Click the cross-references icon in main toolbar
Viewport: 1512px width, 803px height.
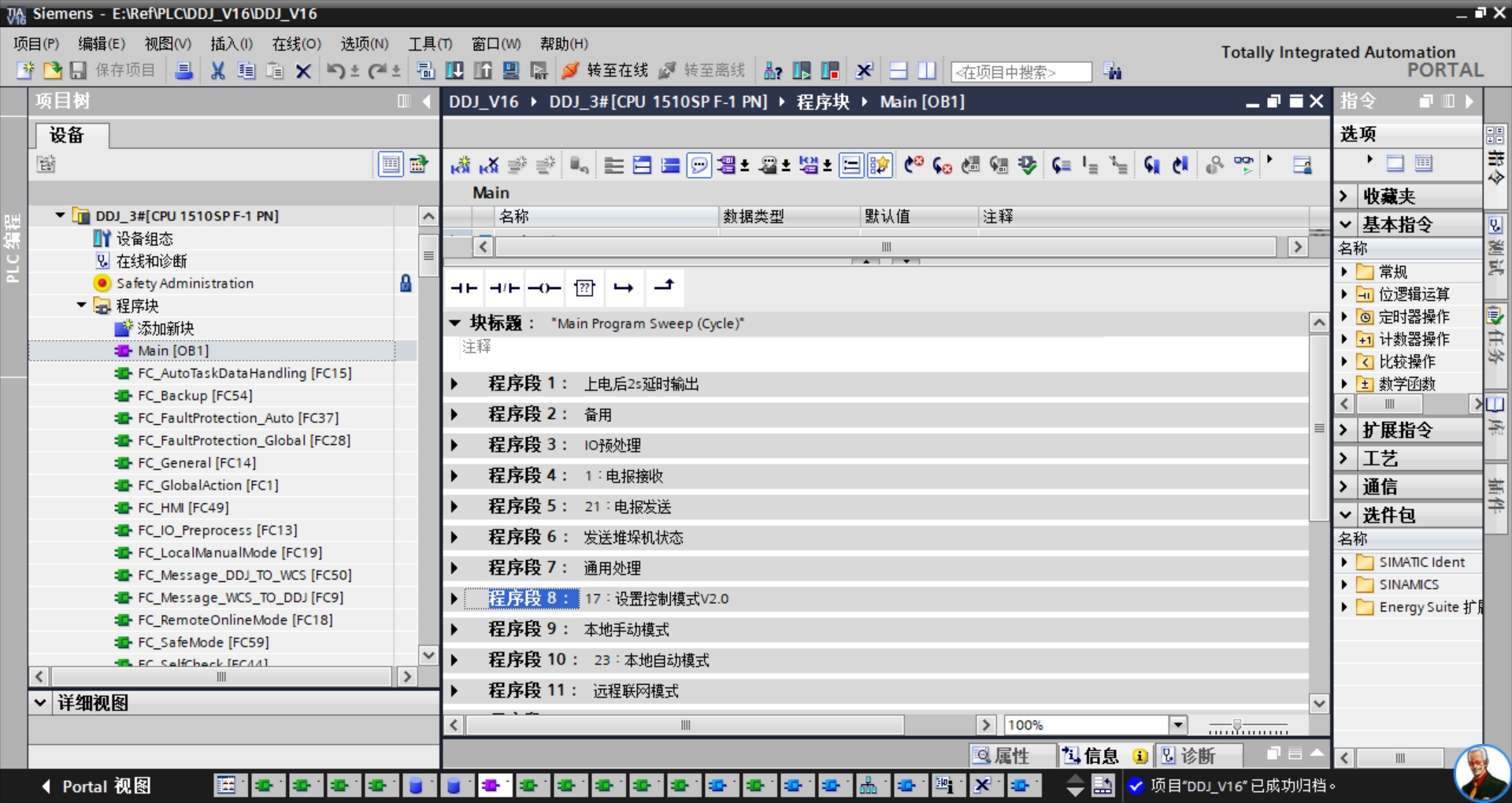pos(865,71)
